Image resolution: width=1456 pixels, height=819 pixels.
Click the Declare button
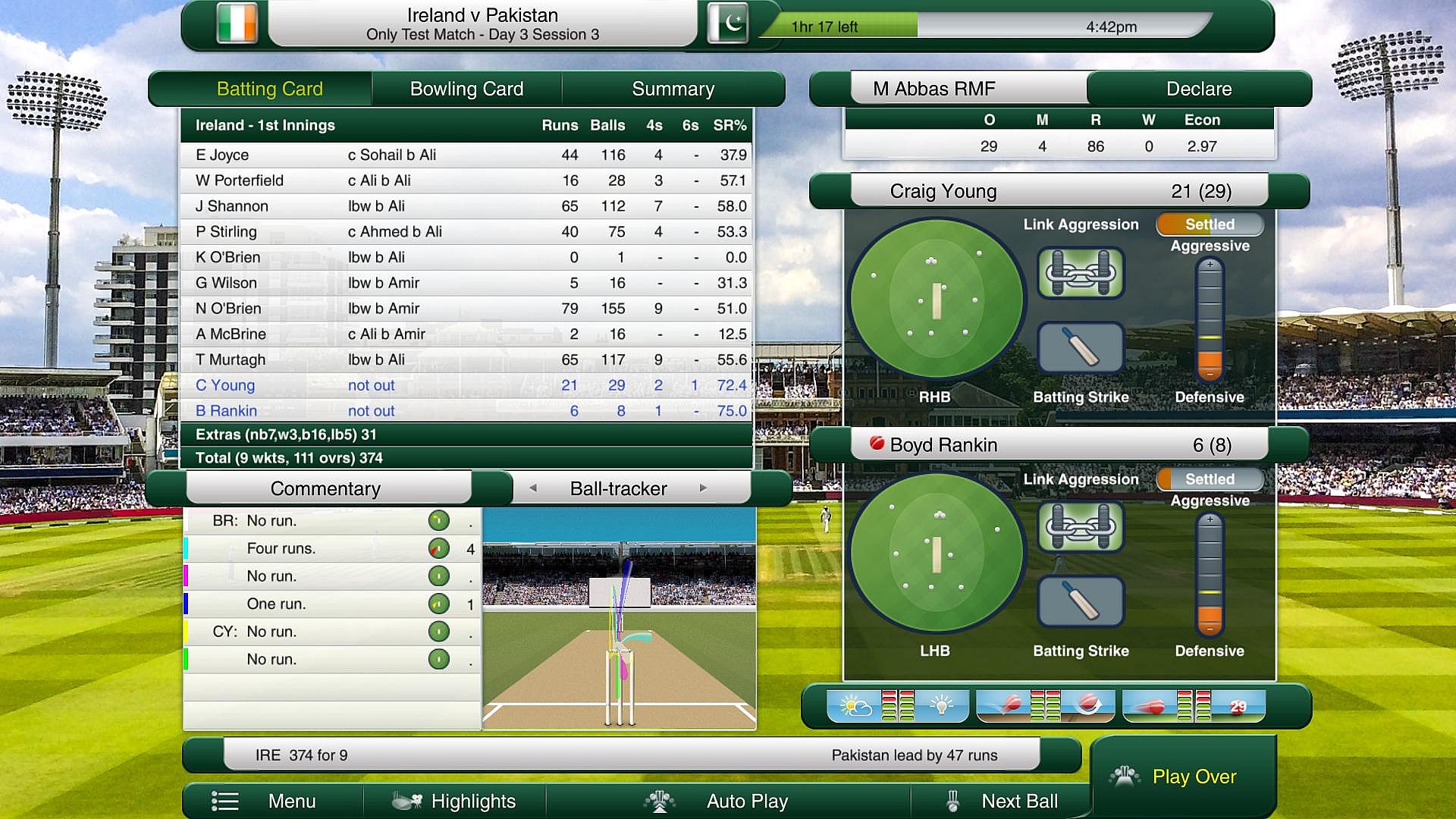point(1198,89)
